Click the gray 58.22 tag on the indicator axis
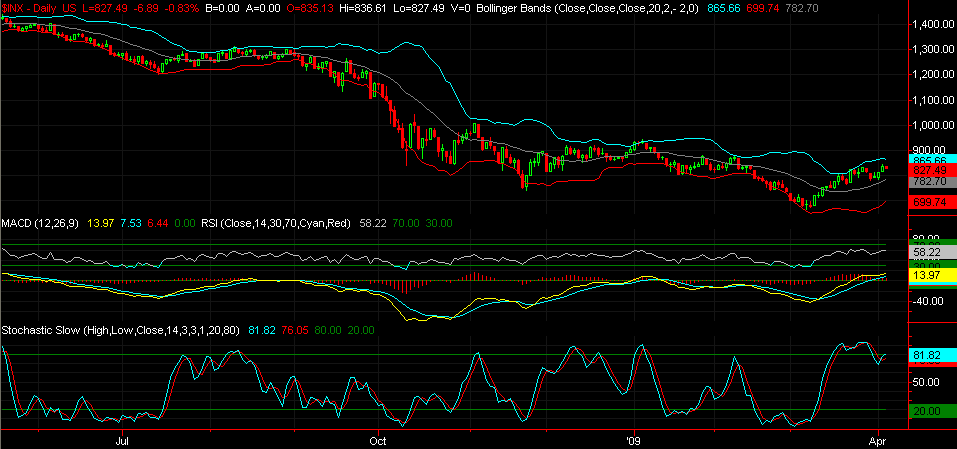Image resolution: width=957 pixels, height=449 pixels. point(932,251)
